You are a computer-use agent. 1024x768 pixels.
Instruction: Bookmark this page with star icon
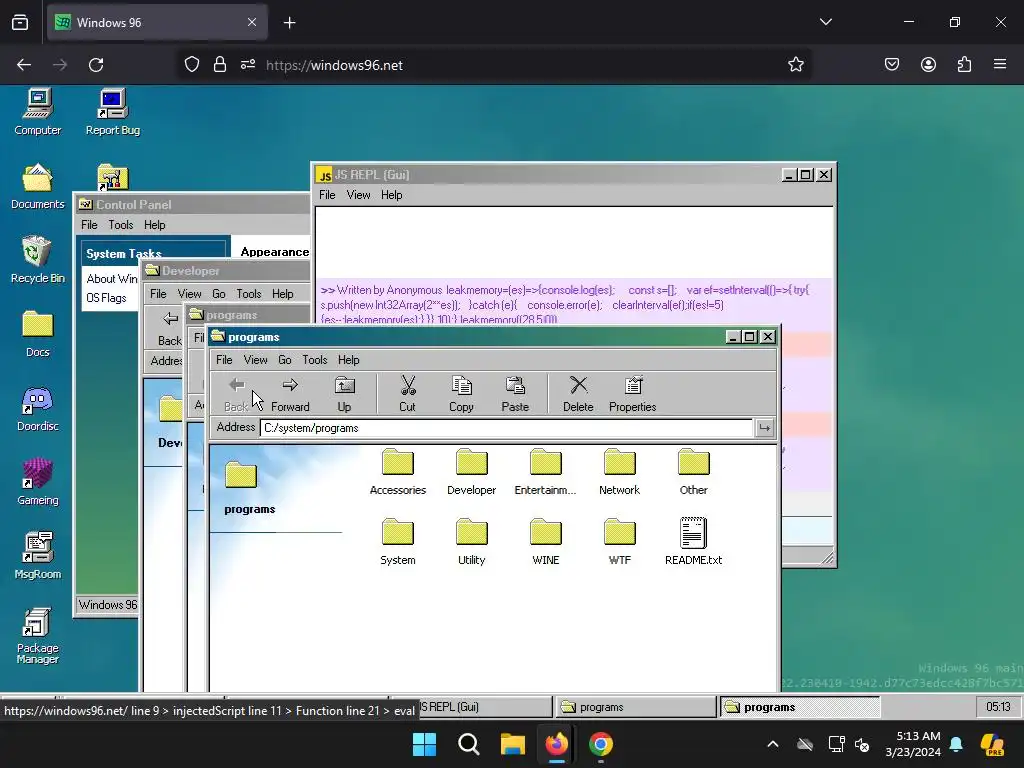click(x=795, y=65)
